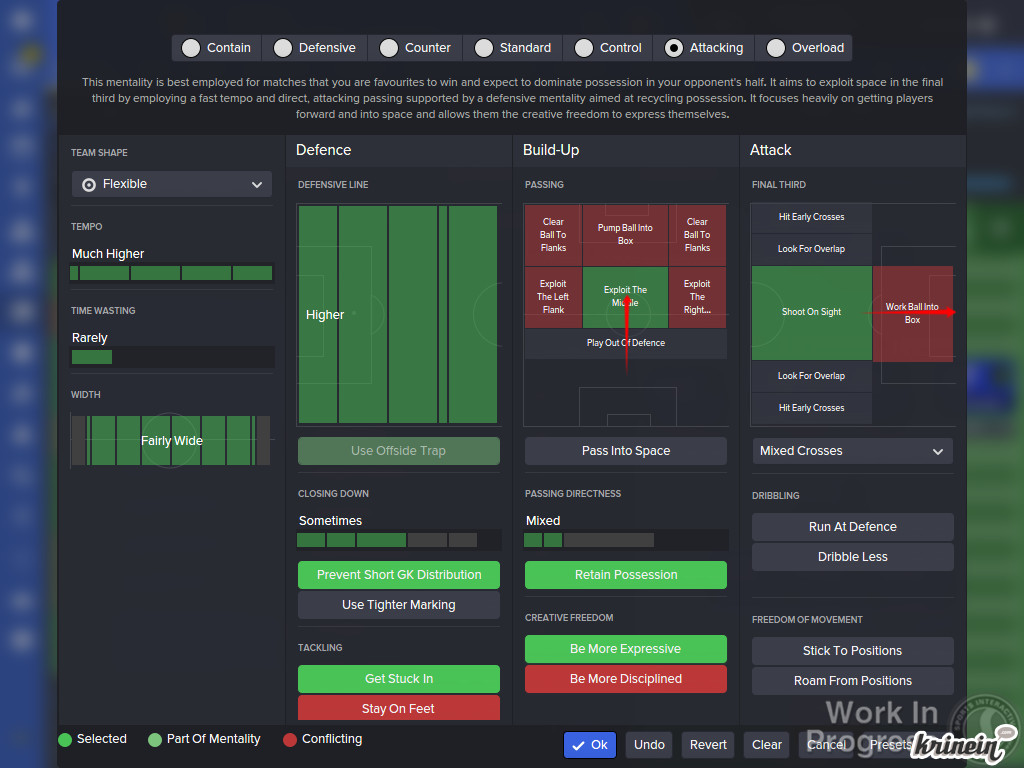The image size is (1024, 768).
Task: Expand the Mixed Crosses dropdown
Action: point(852,451)
